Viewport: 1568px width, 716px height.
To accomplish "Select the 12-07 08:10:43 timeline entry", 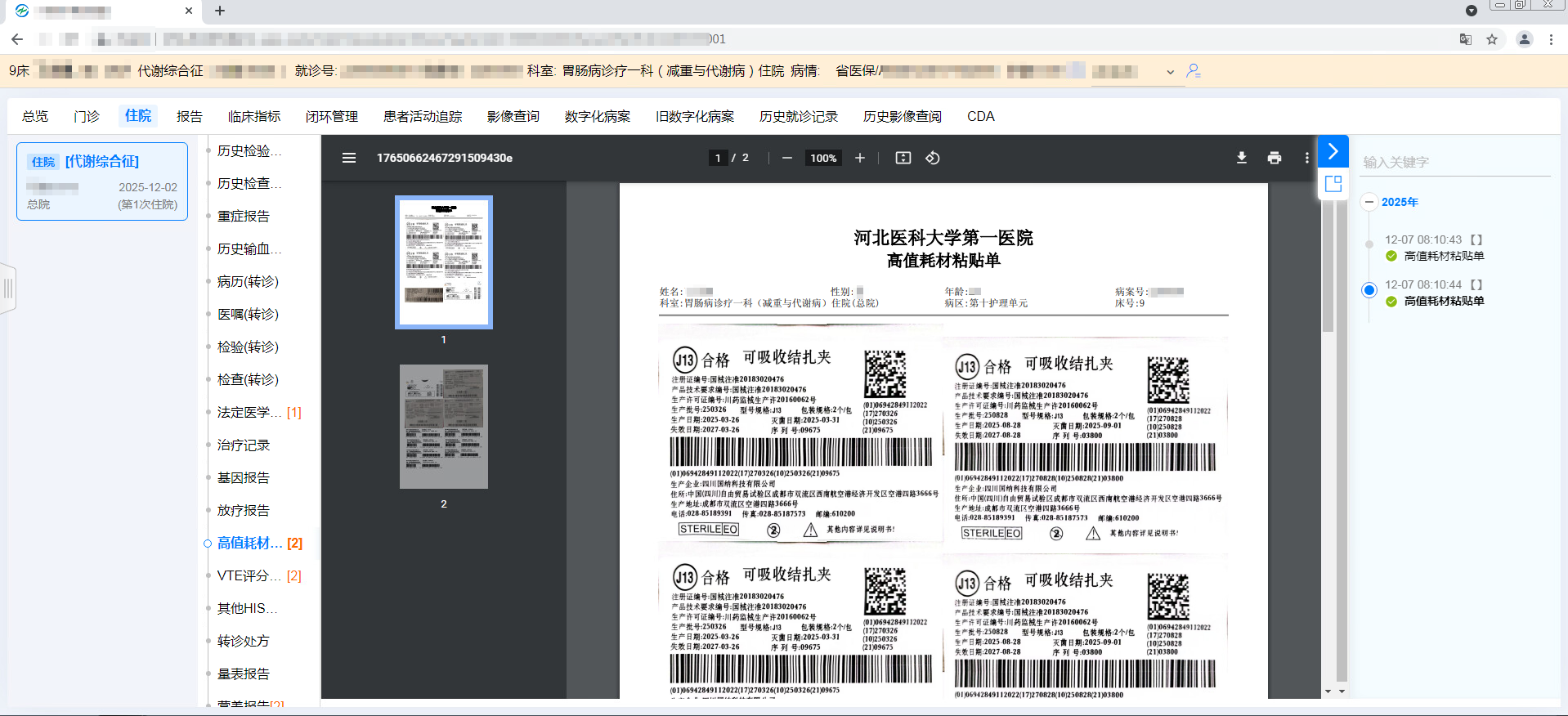I will click(1422, 239).
